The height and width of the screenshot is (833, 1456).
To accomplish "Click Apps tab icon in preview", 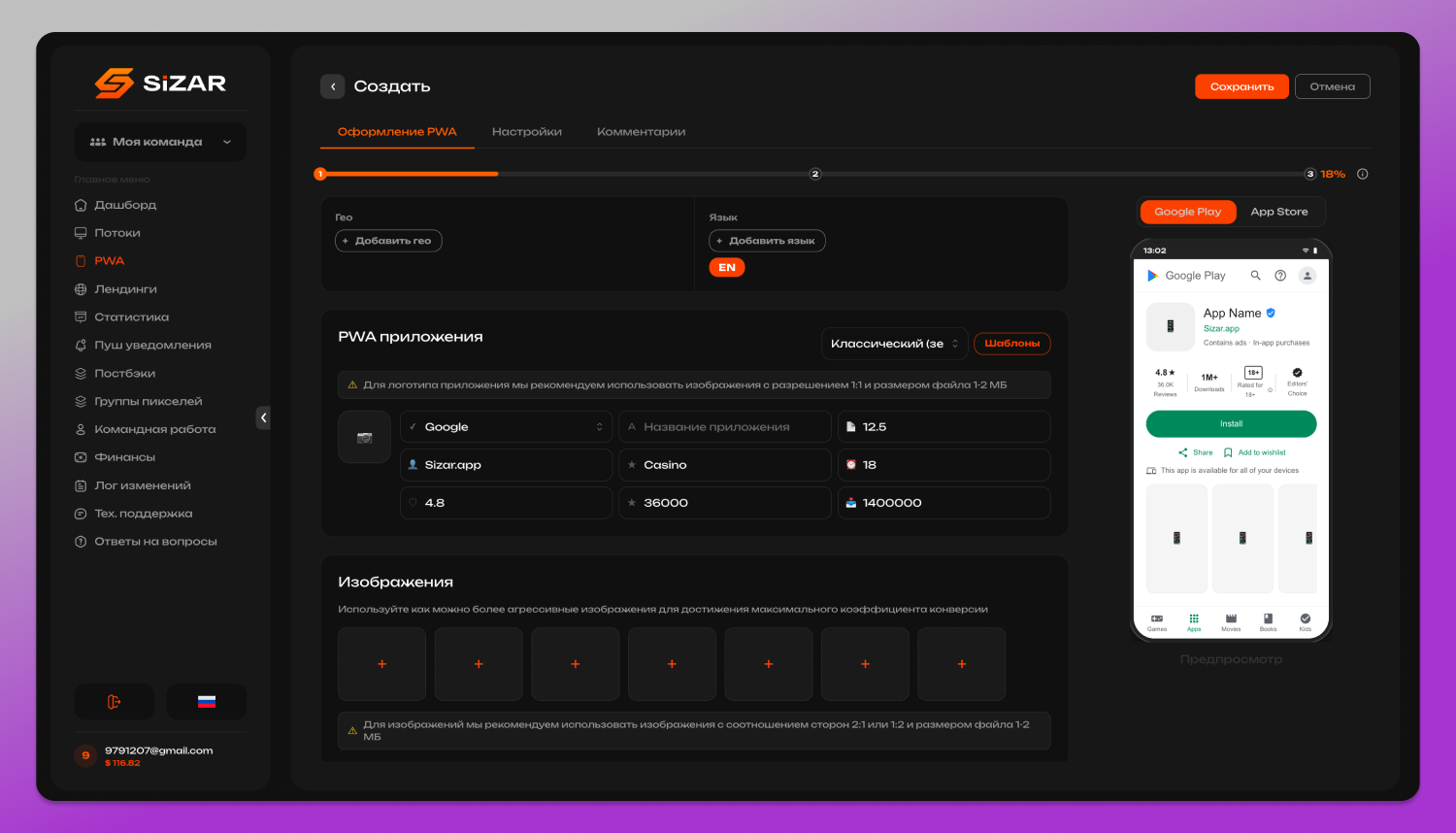I will [x=1194, y=622].
